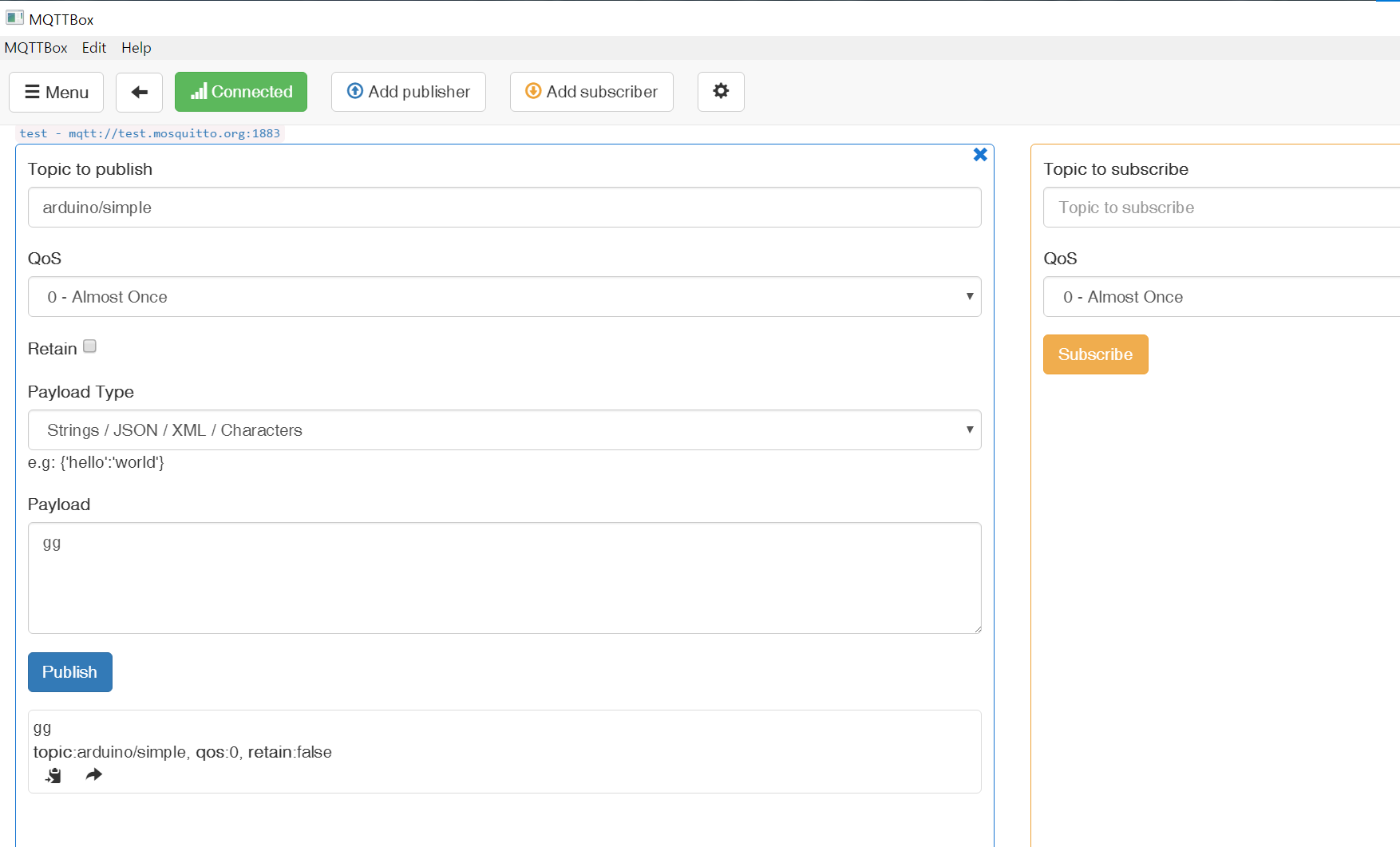Click inside the Payload text area

tap(504, 578)
